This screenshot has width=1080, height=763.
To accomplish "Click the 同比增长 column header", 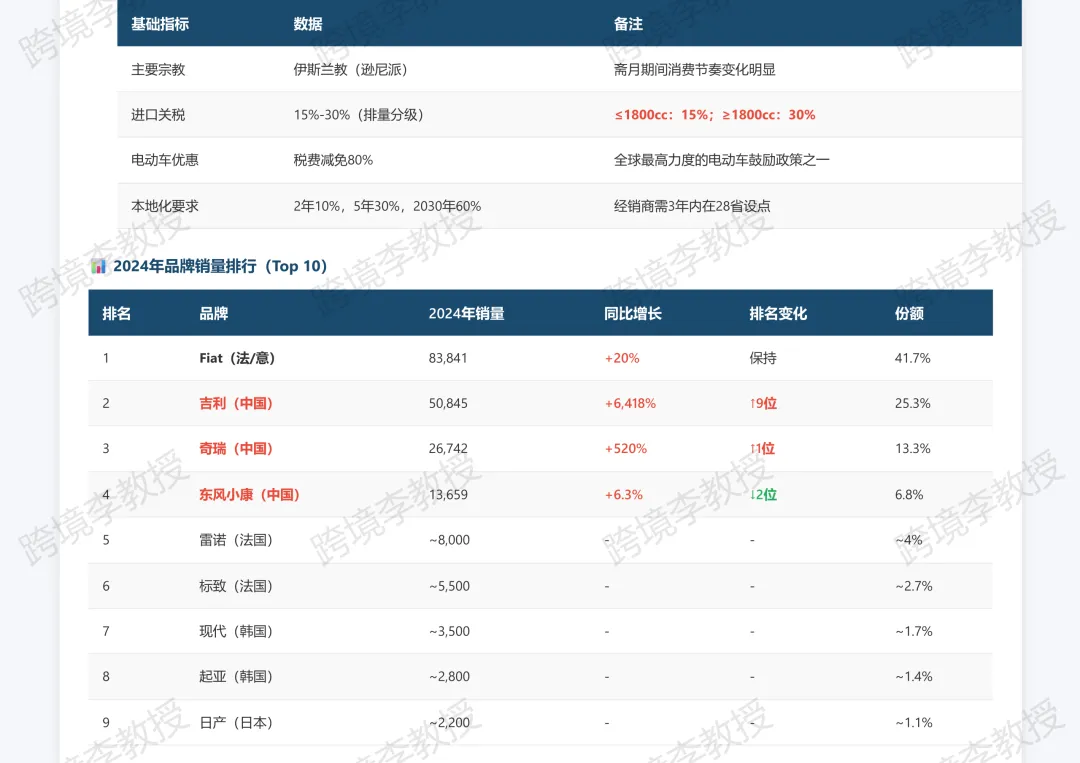I will pyautogui.click(x=632, y=313).
